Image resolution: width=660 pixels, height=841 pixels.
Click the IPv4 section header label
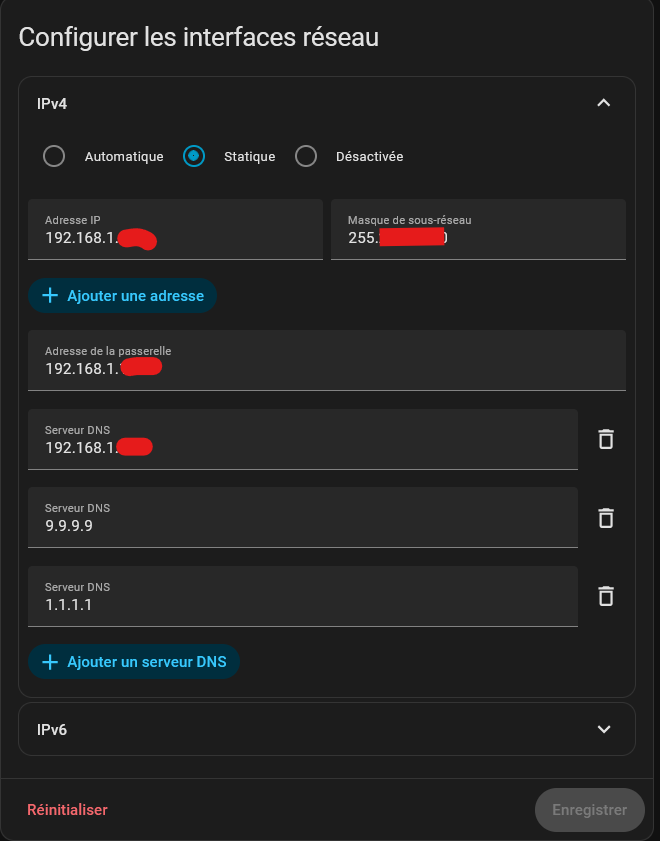(x=52, y=103)
